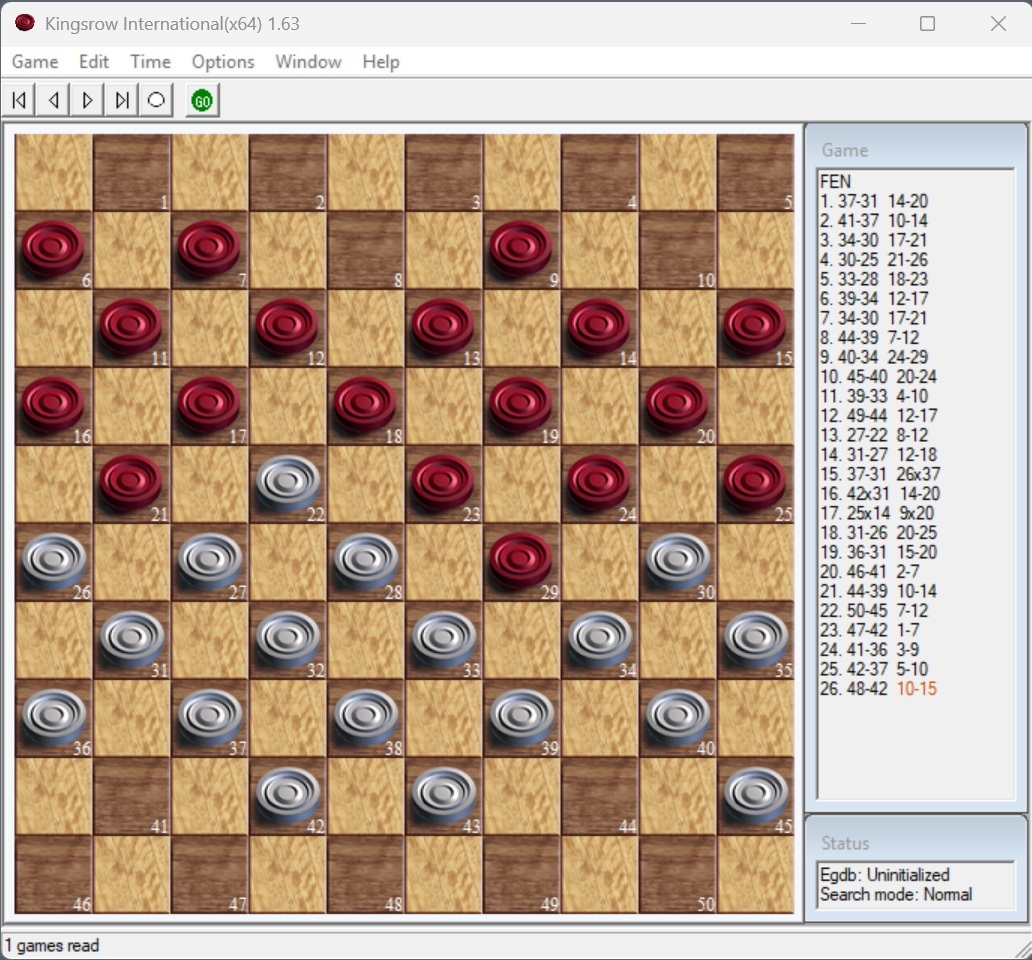The image size is (1032, 960).
Task: Open the Game menu
Action: 35,62
